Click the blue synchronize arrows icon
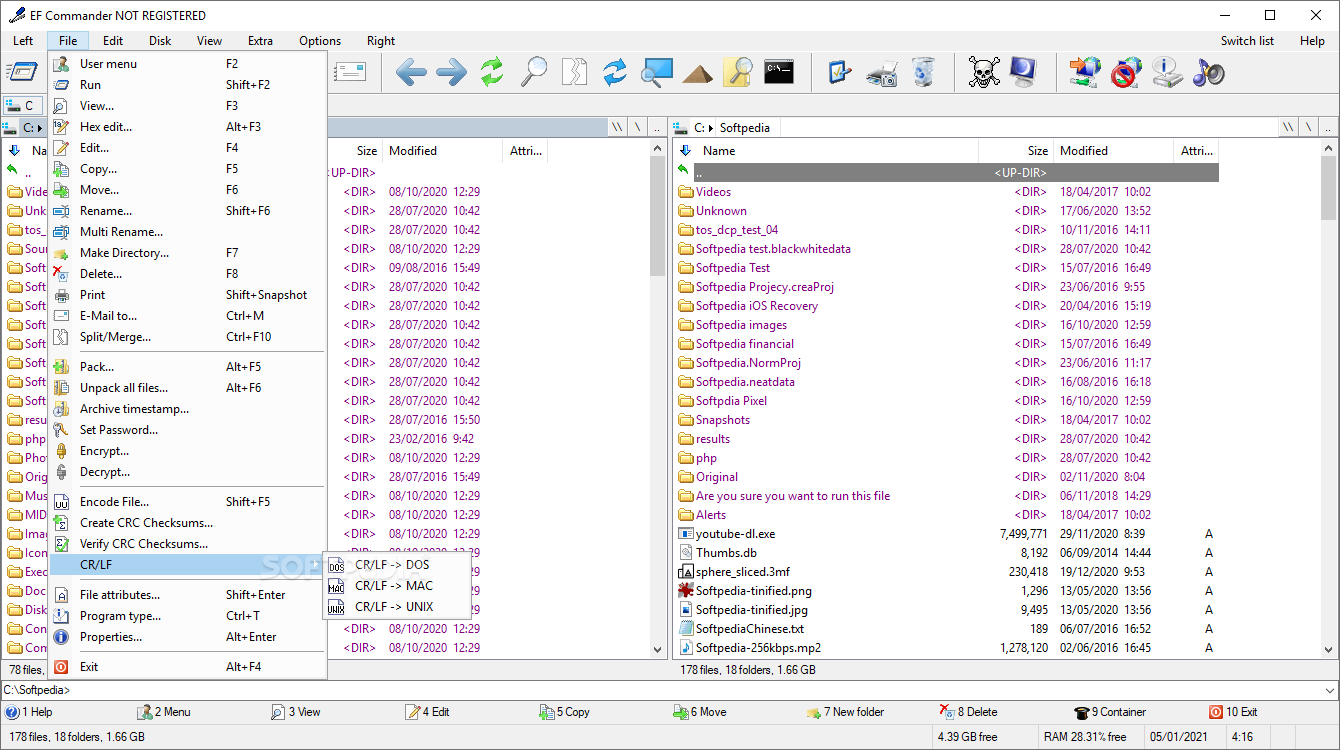This screenshot has height=750, width=1340. tap(614, 72)
